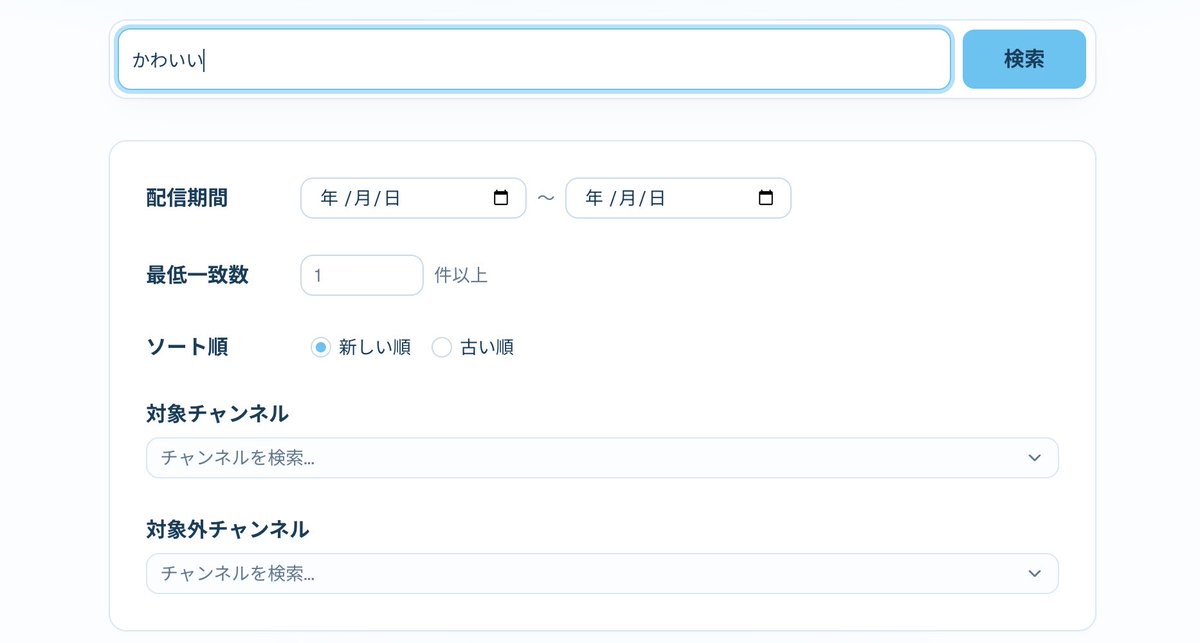Viewport: 1200px width, 643px height.
Task: Click the 配信期間 label
Action: tap(187, 198)
